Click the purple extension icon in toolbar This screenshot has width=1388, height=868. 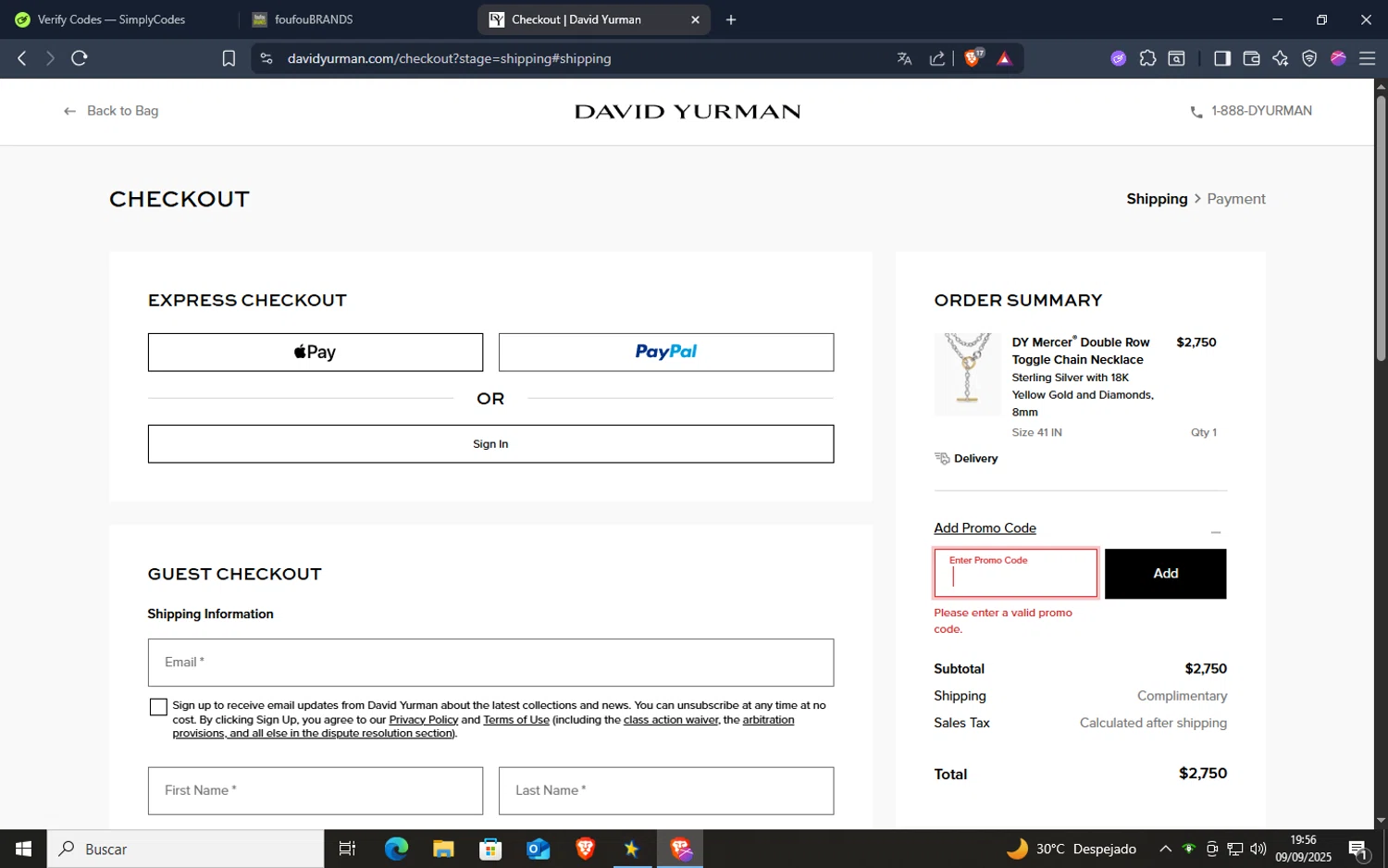pos(1118,58)
